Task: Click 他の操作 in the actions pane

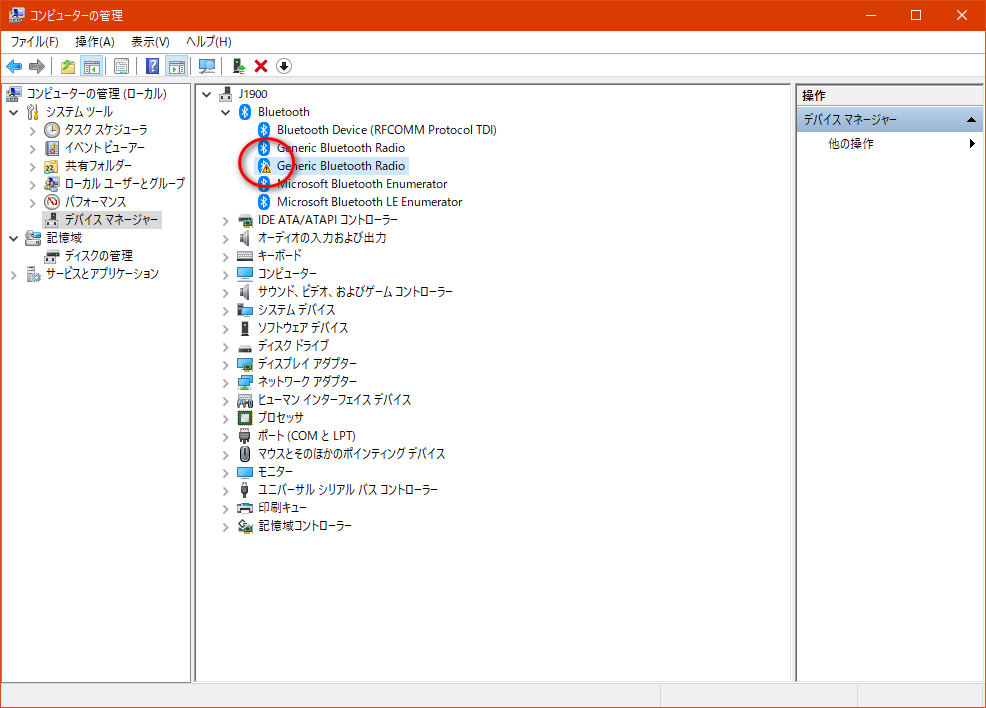Action: [851, 144]
